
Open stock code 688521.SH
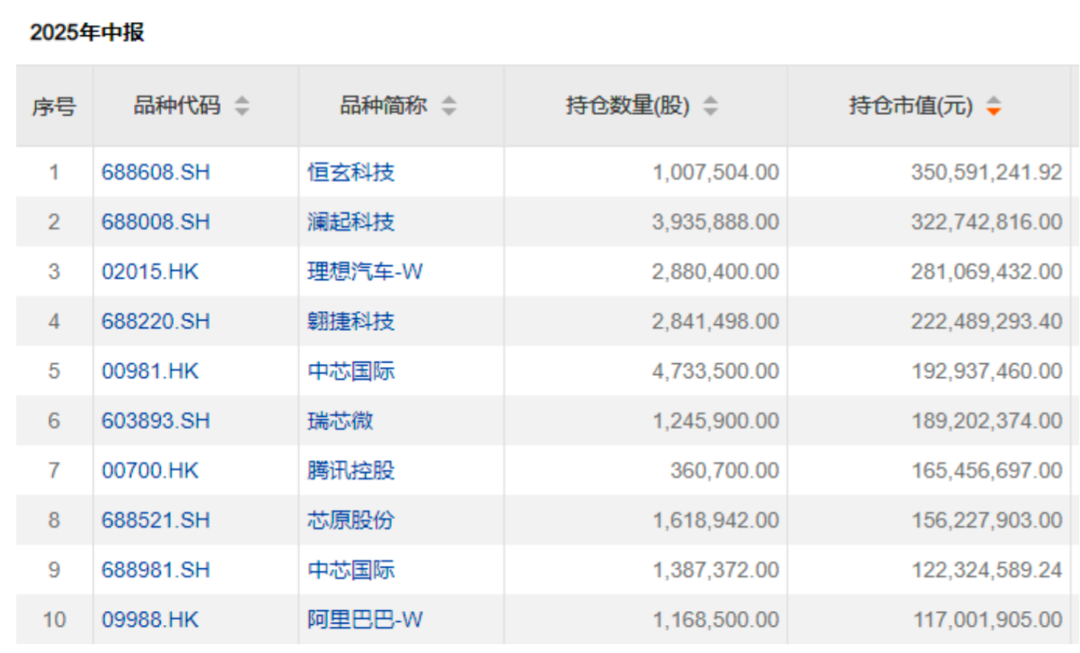[156, 520]
